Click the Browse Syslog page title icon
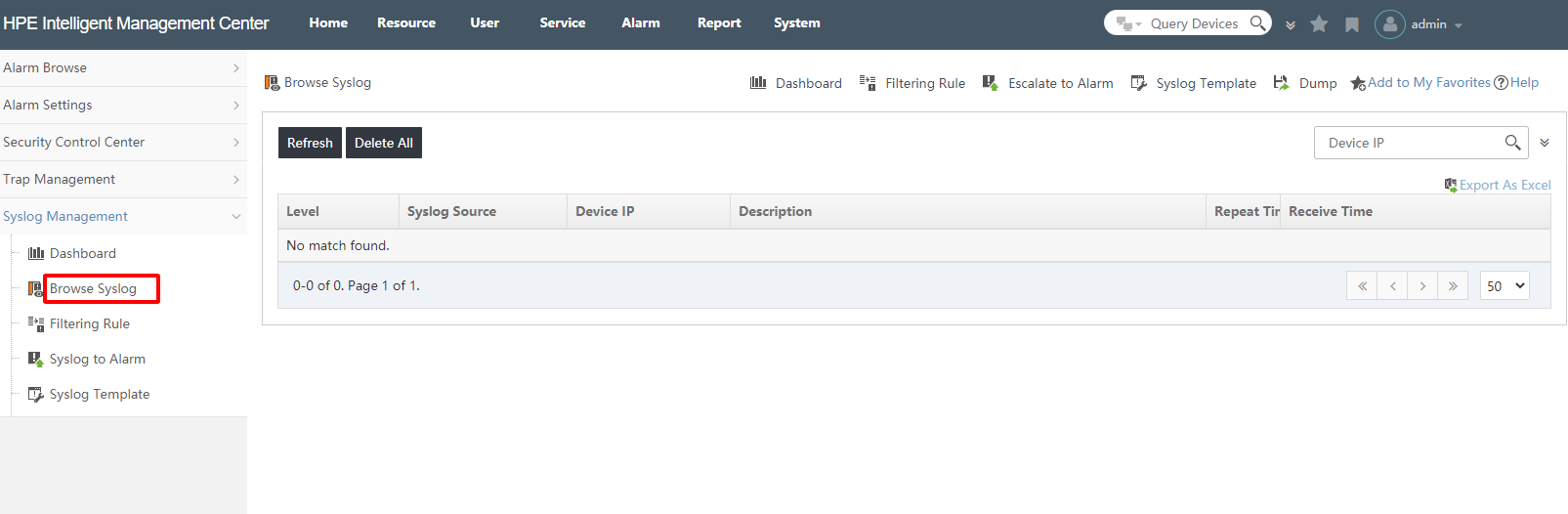 (x=272, y=83)
